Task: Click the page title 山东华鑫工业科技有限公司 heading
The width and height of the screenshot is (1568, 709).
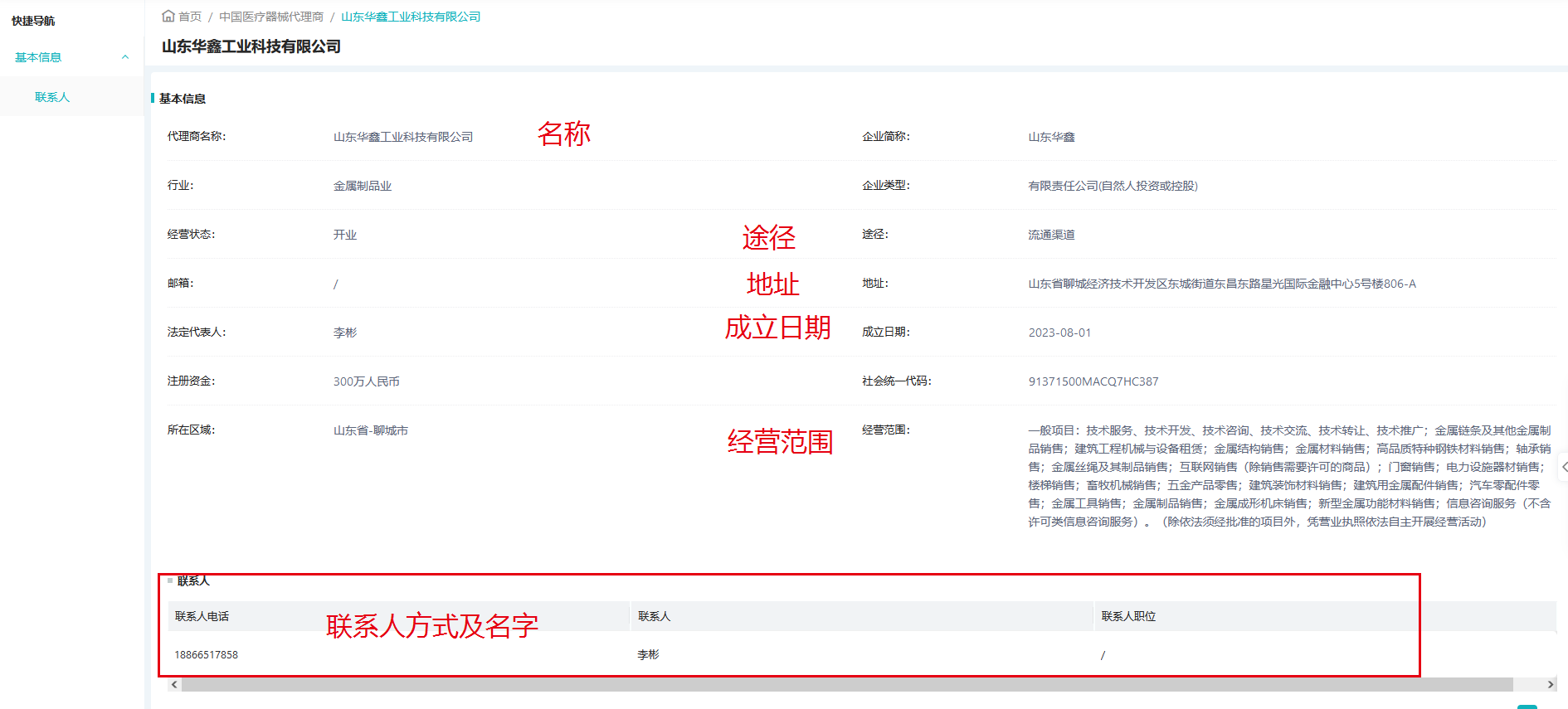Action: click(x=251, y=46)
